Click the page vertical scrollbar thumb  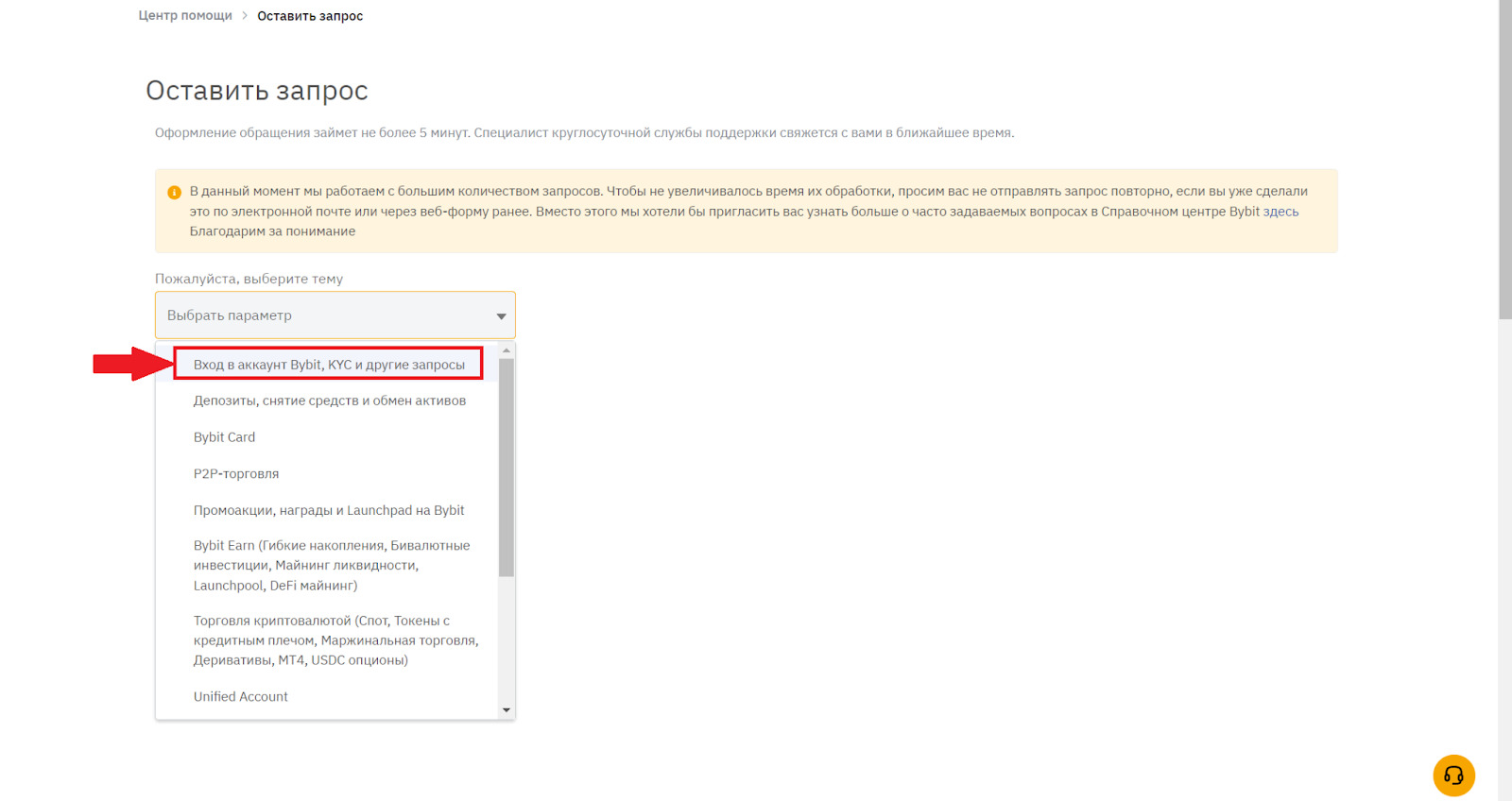1504,160
